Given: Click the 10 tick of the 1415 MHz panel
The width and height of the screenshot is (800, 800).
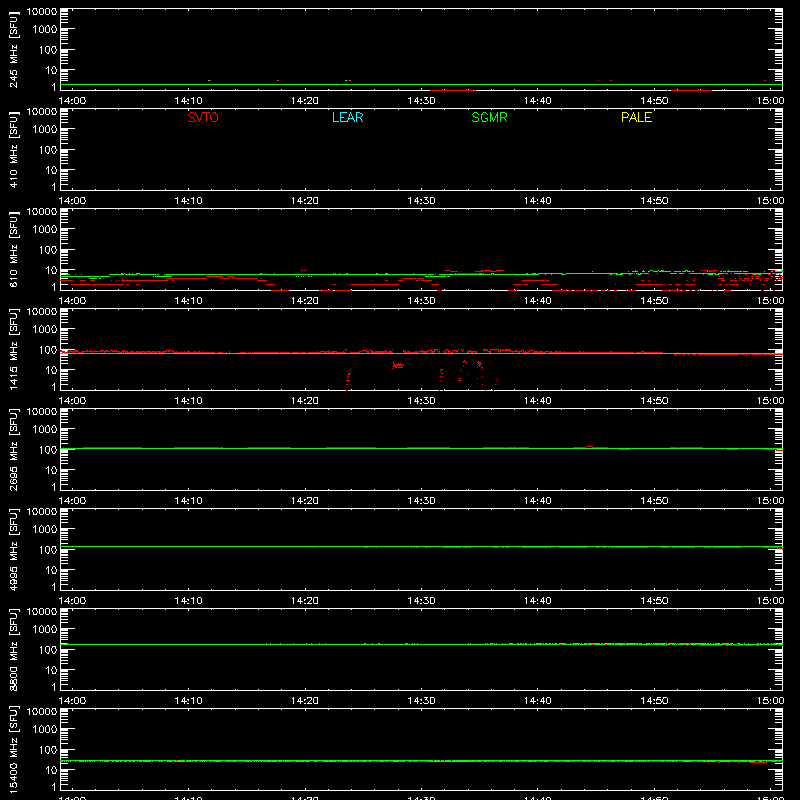Looking at the screenshot, I should click(x=51, y=370).
